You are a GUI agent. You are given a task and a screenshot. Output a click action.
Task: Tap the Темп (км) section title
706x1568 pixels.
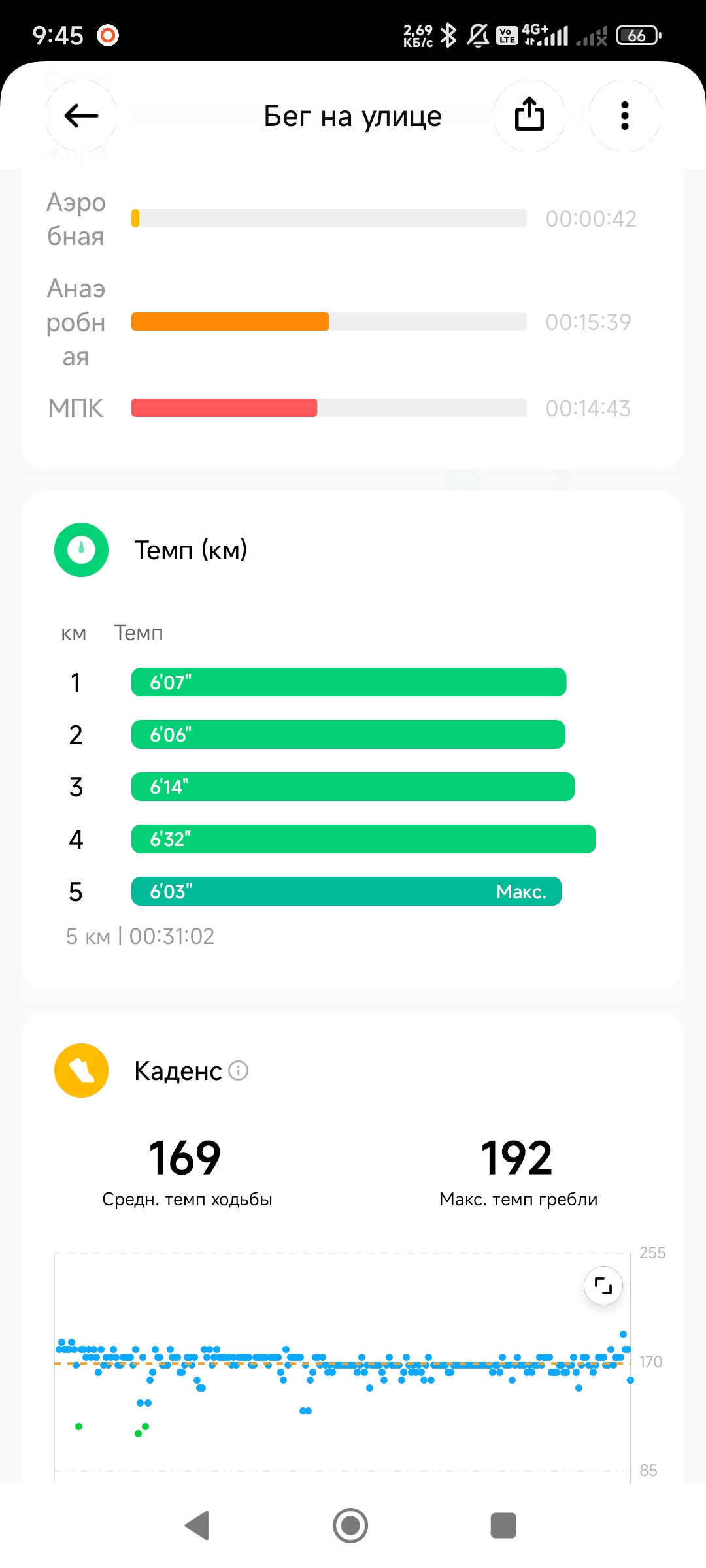(190, 550)
